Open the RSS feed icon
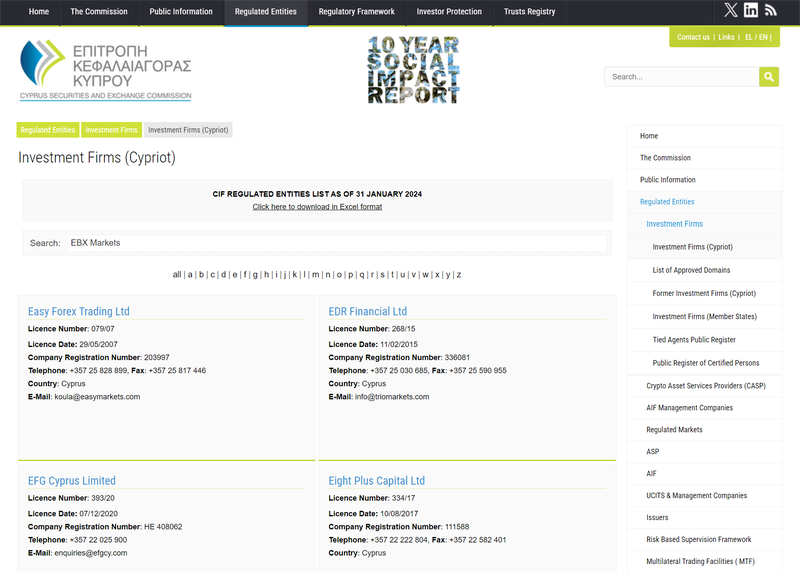Viewport: 800px width, 572px height. tap(770, 11)
